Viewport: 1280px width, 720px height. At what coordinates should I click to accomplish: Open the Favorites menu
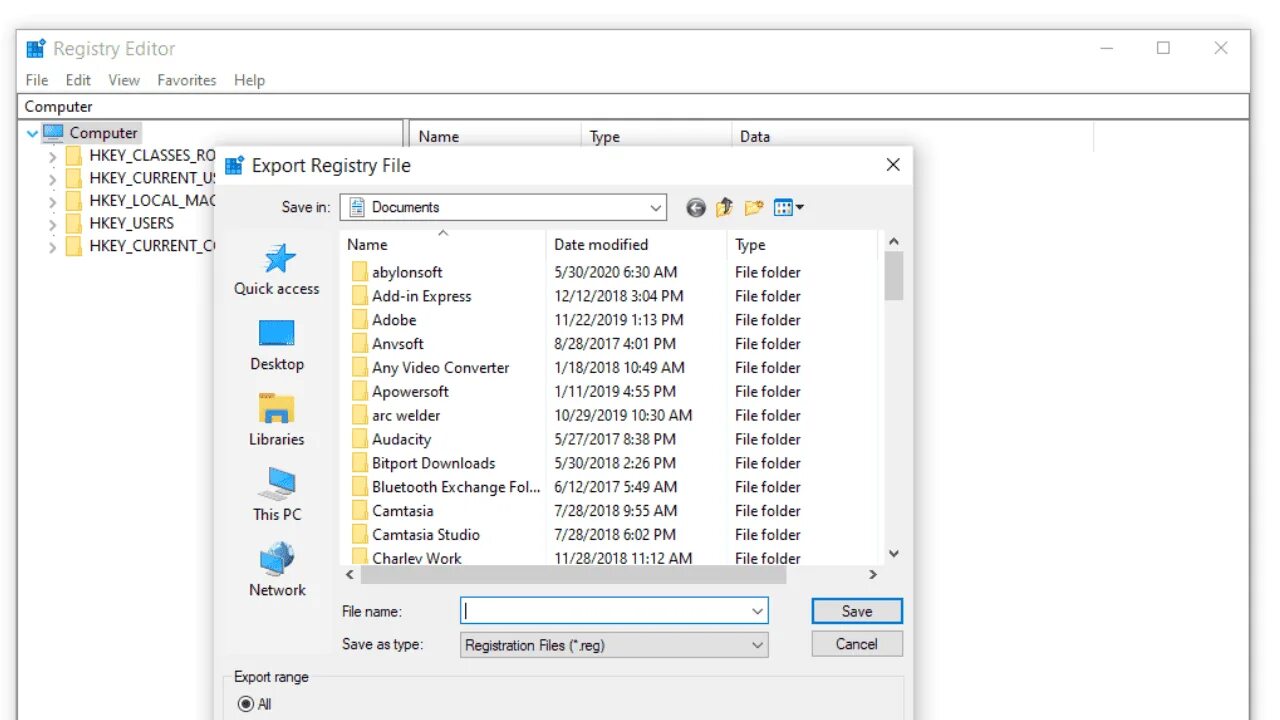(187, 80)
